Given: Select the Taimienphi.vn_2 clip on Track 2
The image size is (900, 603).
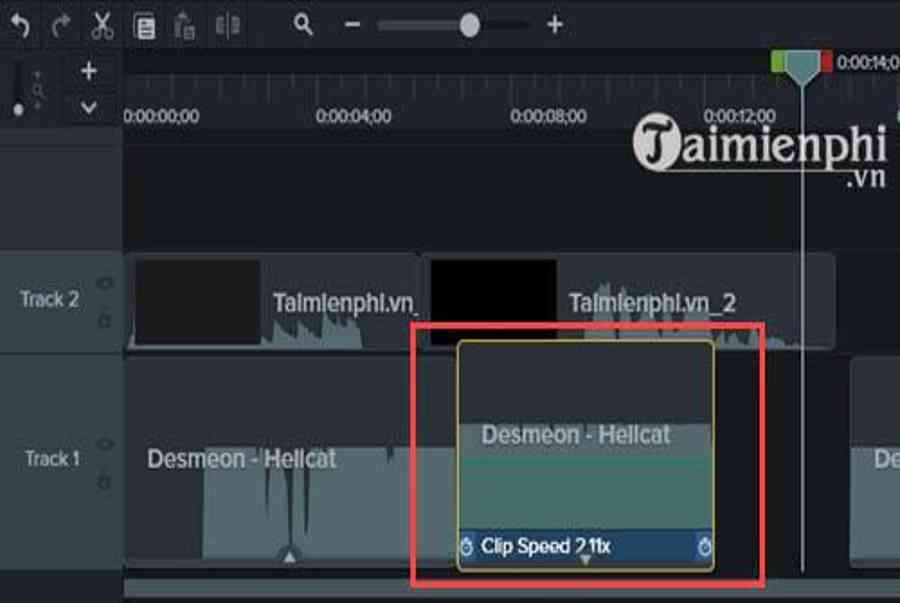Looking at the screenshot, I should click(x=630, y=301).
